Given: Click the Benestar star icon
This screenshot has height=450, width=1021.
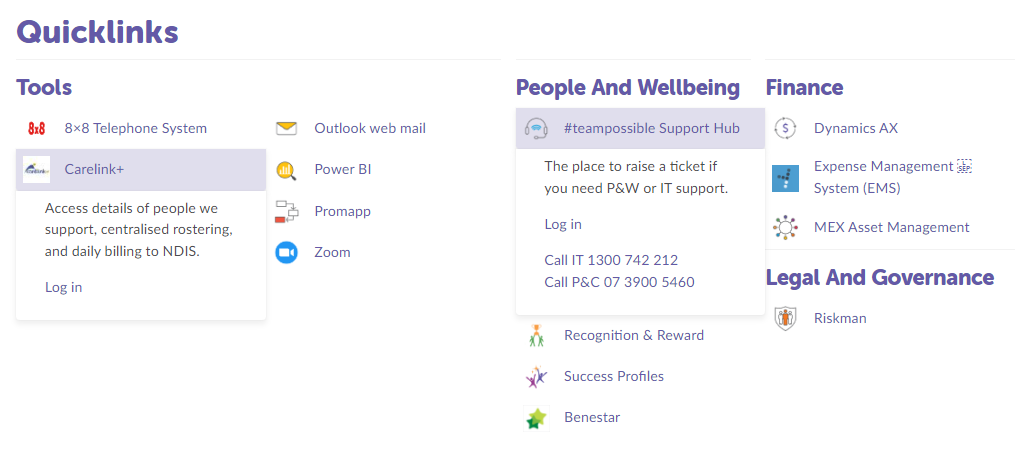Looking at the screenshot, I should (x=537, y=418).
